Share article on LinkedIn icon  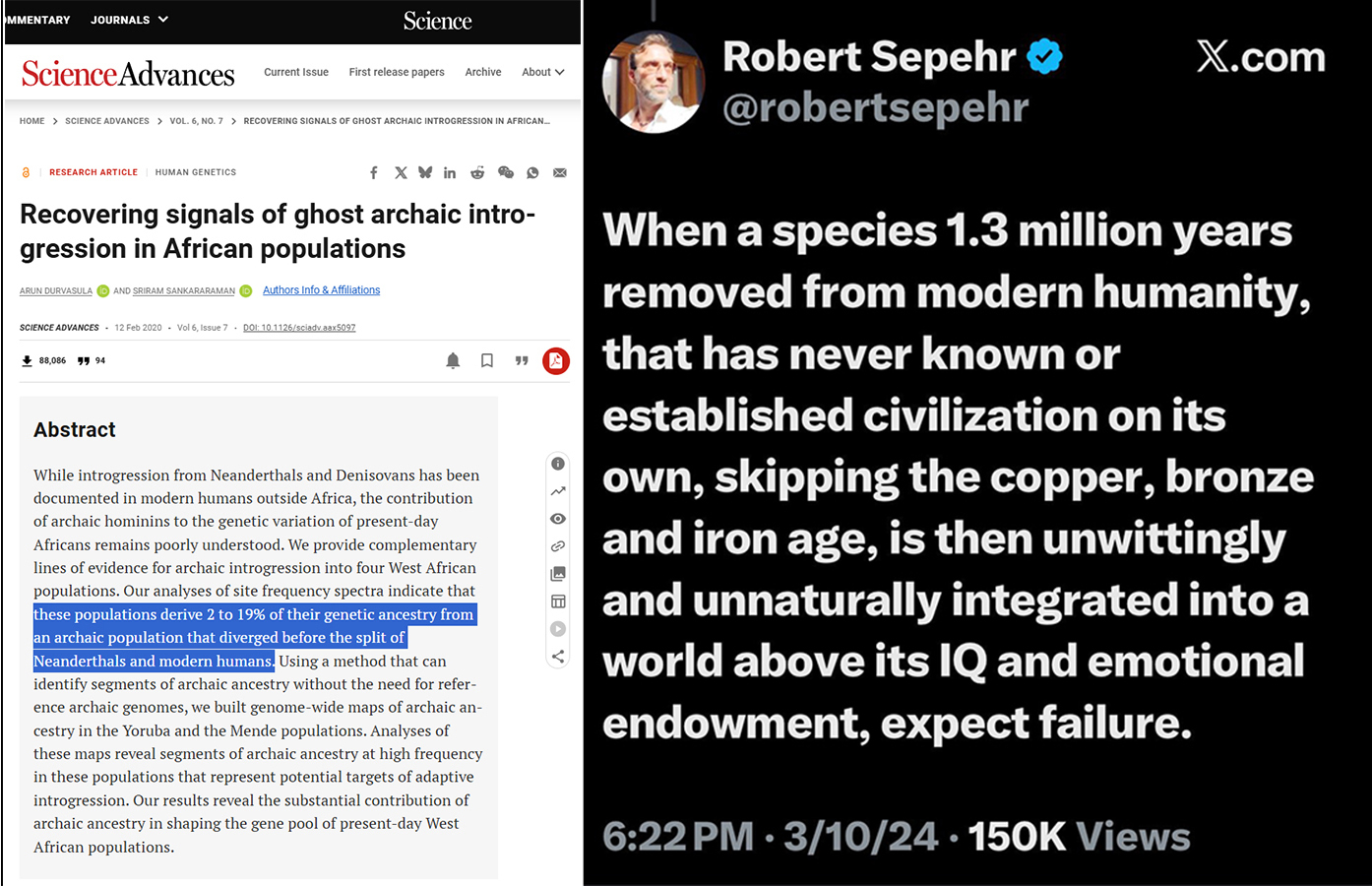click(x=450, y=172)
